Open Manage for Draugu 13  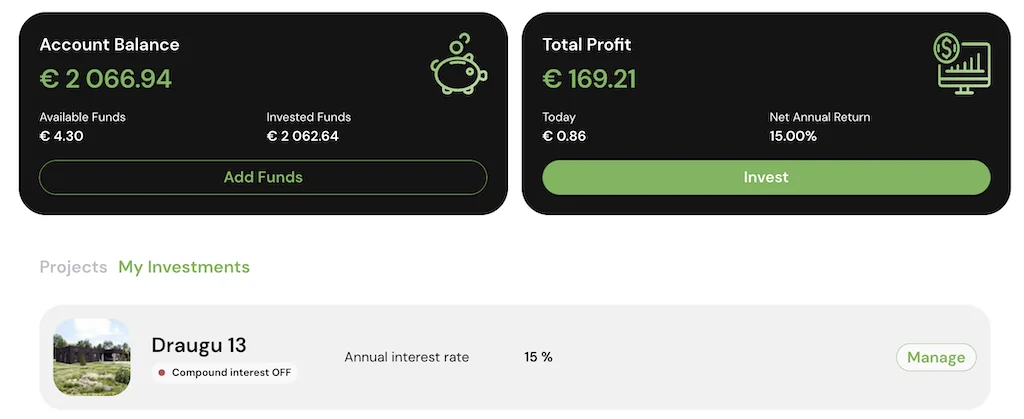tap(936, 357)
